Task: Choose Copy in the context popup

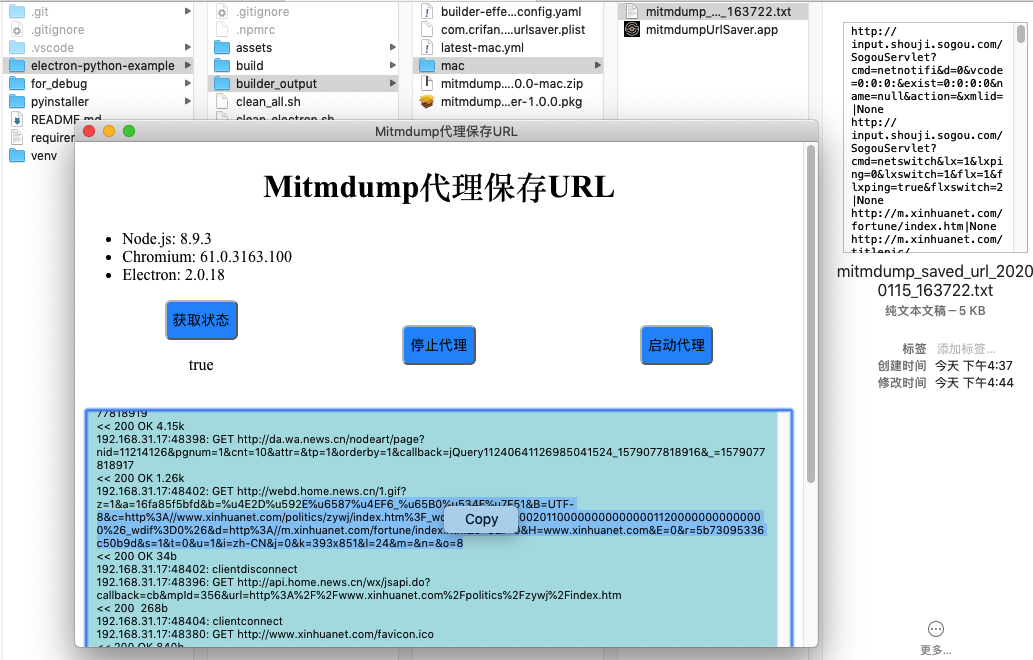Action: [481, 519]
